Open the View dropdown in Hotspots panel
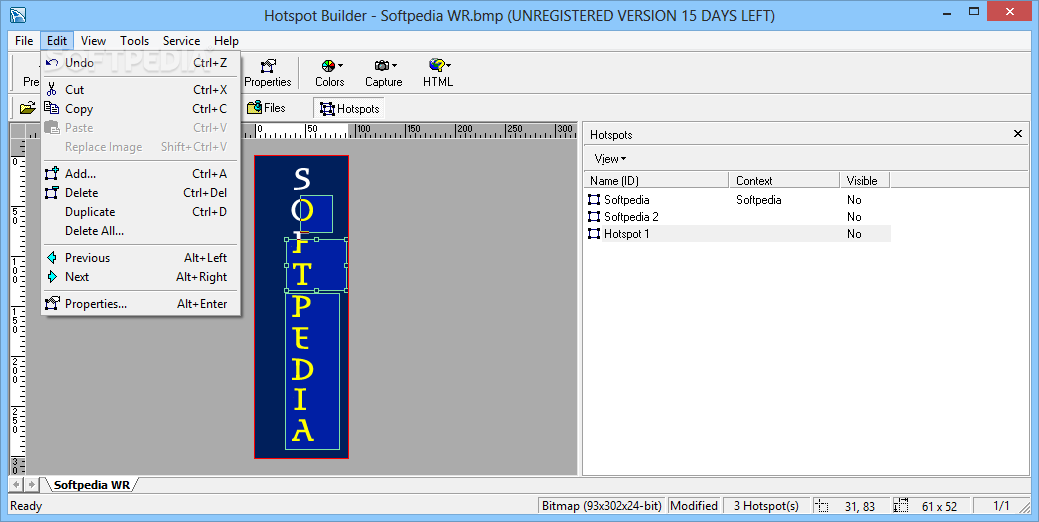Screen dimensions: 1039x522 coord(610,159)
